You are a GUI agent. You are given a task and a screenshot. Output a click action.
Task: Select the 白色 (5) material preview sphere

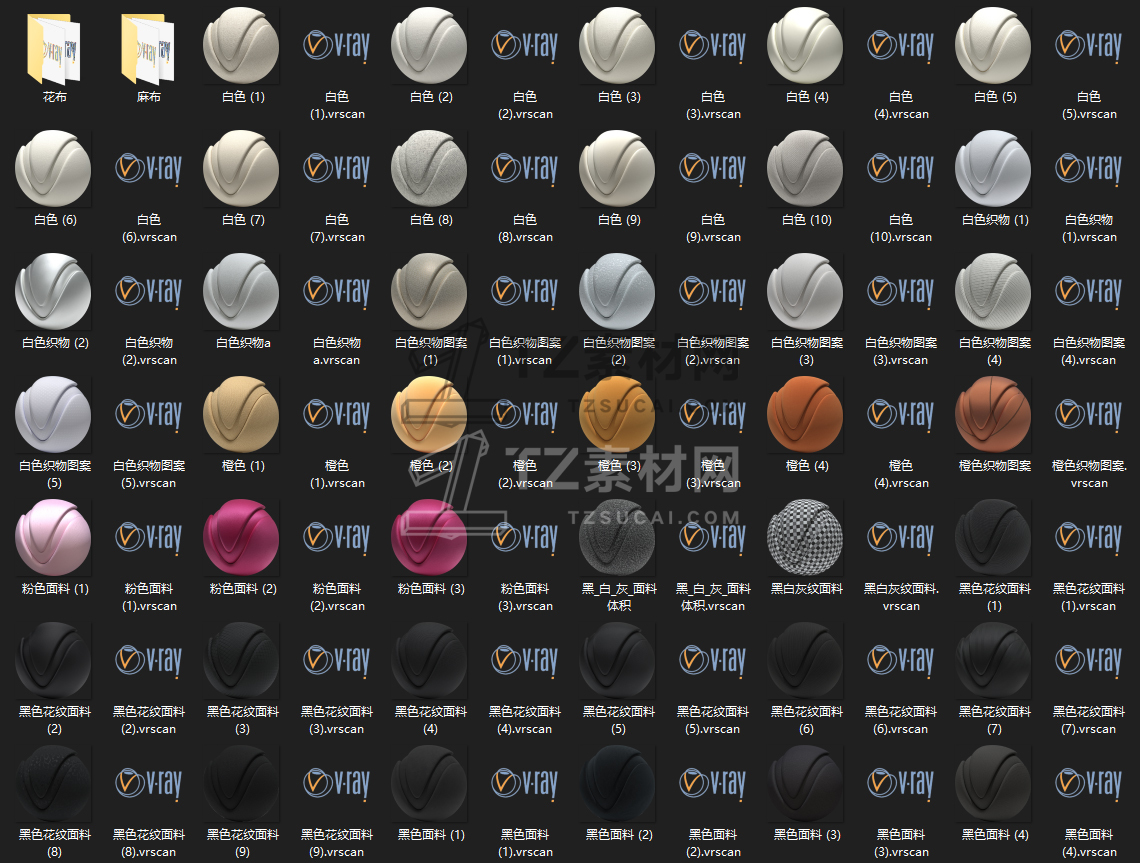click(x=993, y=46)
